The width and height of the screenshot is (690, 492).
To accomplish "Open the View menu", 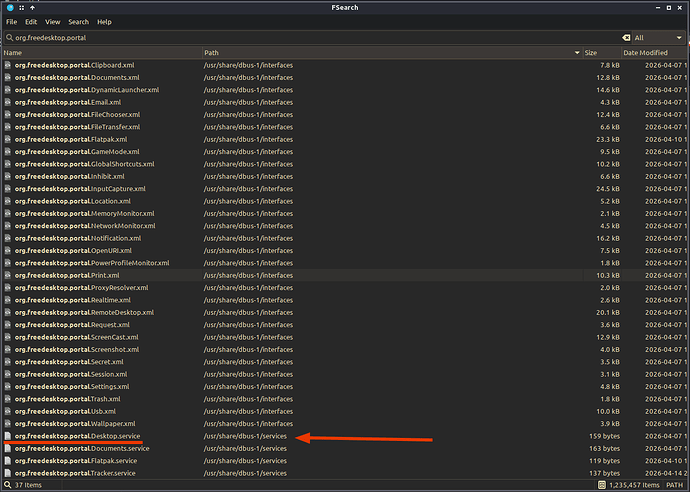I will (52, 22).
